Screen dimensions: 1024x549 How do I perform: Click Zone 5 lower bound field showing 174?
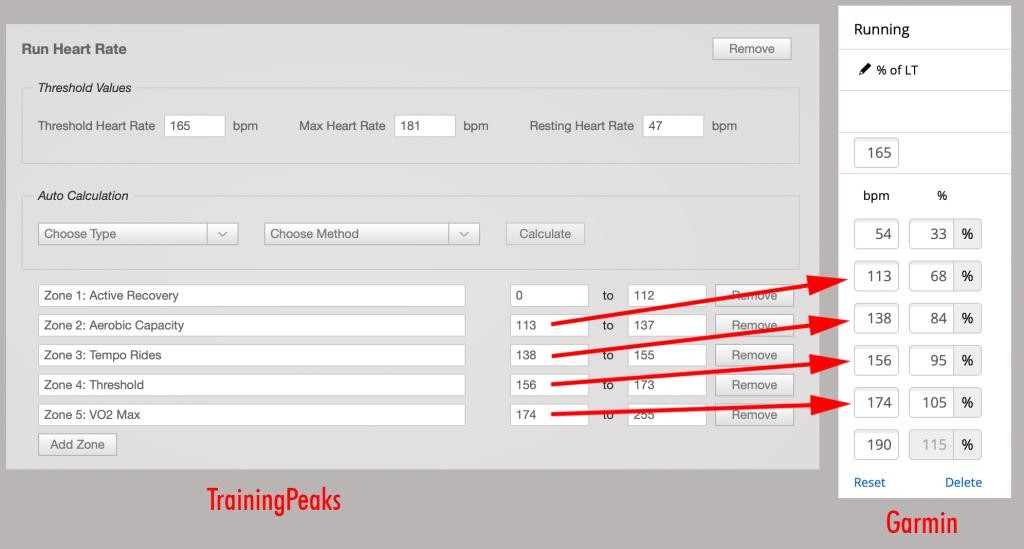pos(549,415)
